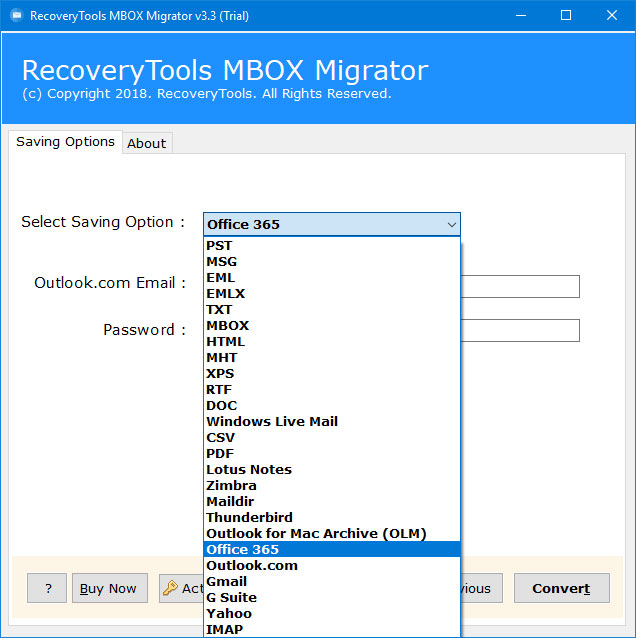Choose XPS from the list

332,374
